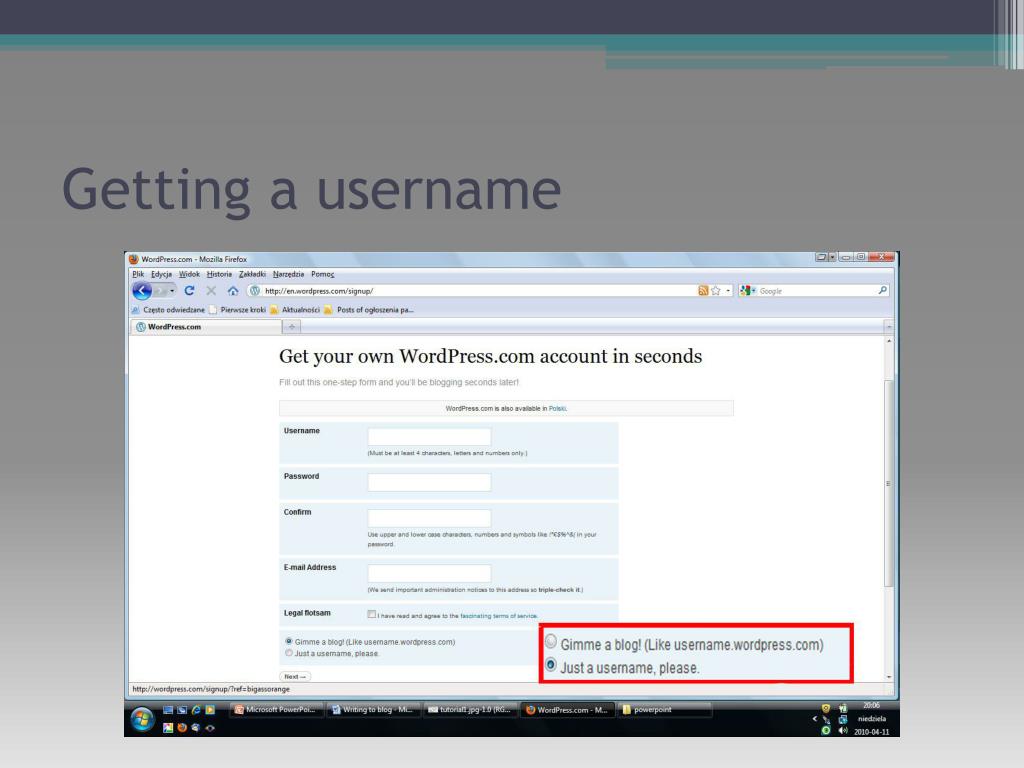
Task: Click the Next button on signup form
Action: point(295,677)
